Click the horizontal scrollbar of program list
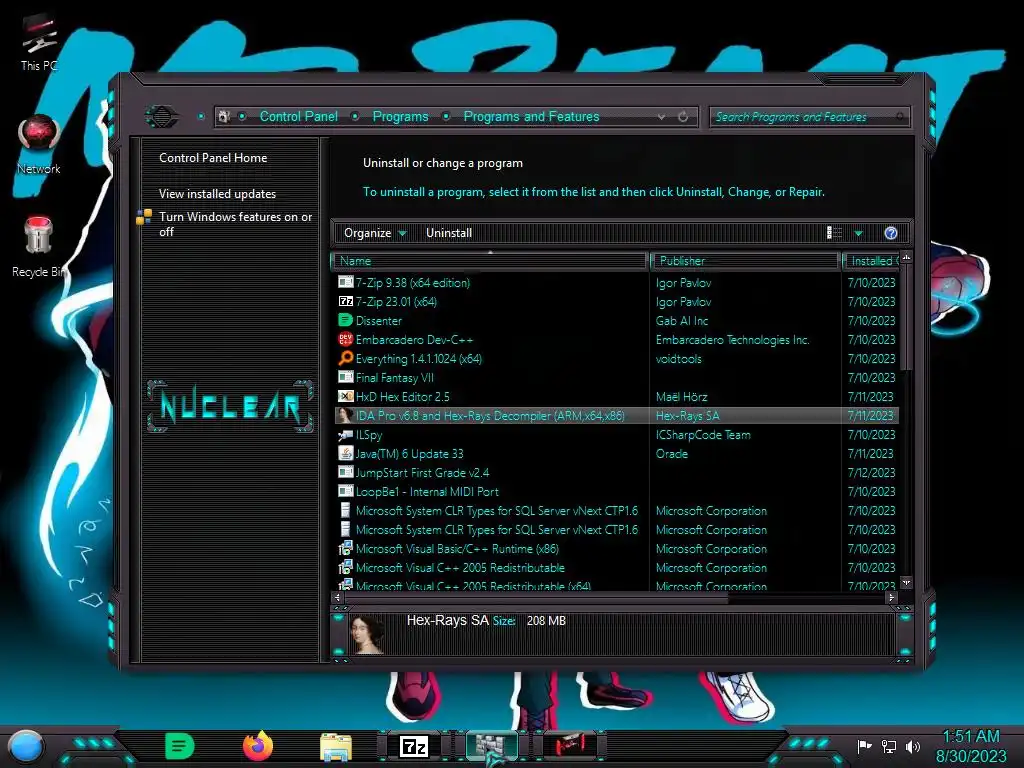This screenshot has height=768, width=1024. click(536, 598)
